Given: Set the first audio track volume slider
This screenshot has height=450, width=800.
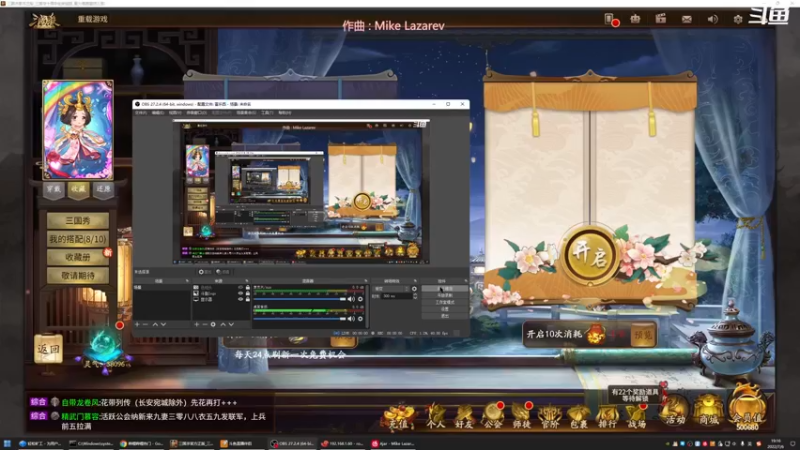Looking at the screenshot, I should [299, 299].
